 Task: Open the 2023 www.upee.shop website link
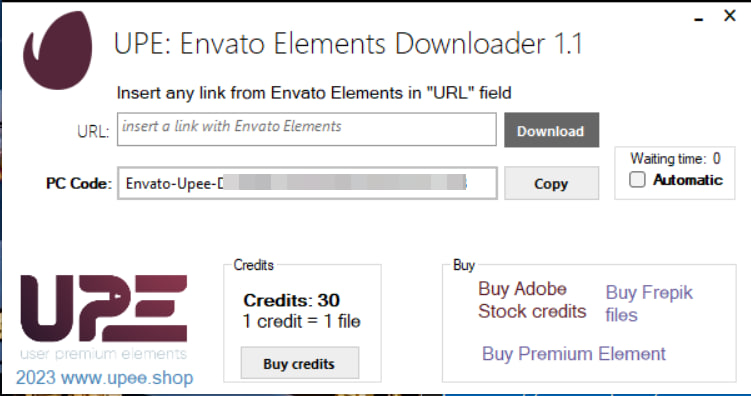(104, 377)
